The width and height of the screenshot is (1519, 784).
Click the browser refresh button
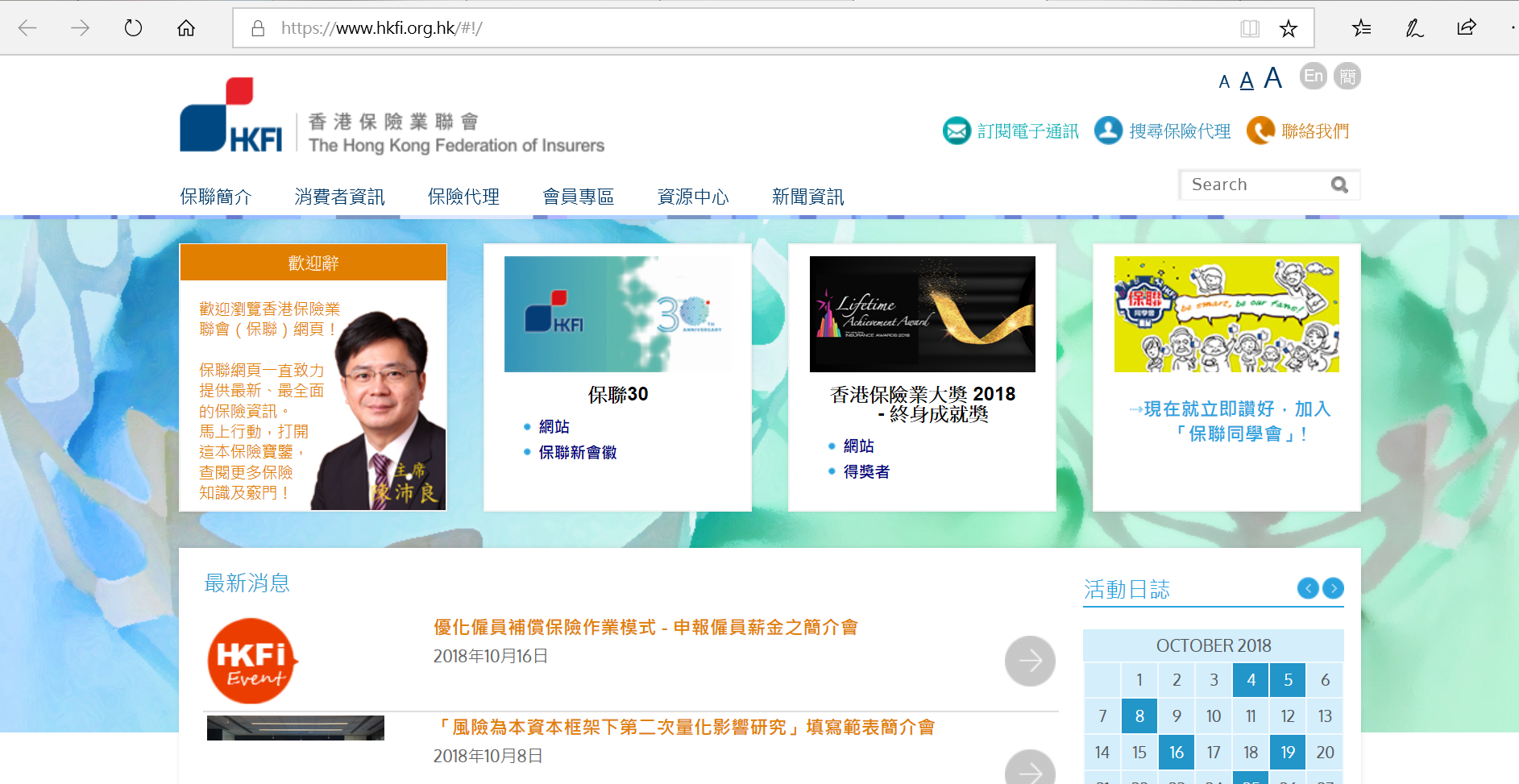pyautogui.click(x=133, y=28)
